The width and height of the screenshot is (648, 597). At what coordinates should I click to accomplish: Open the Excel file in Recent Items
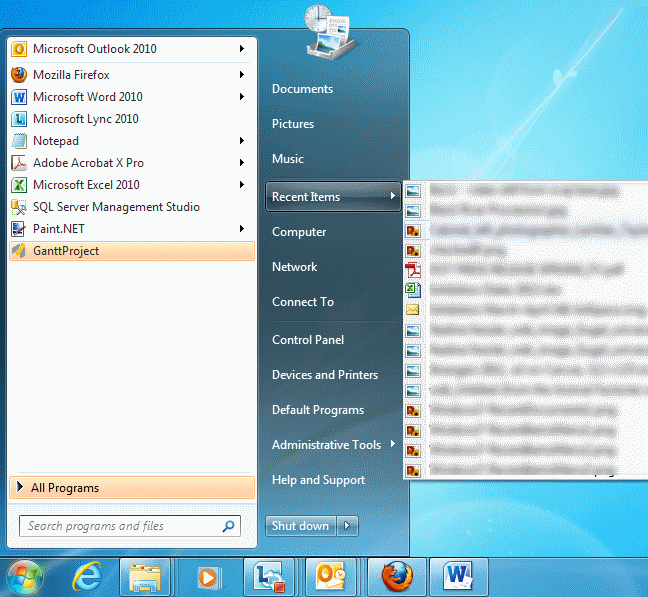[x=413, y=290]
